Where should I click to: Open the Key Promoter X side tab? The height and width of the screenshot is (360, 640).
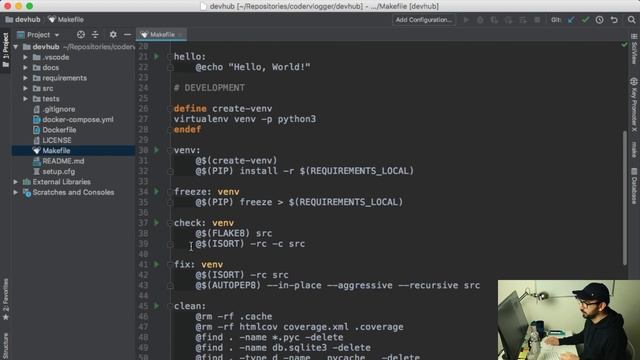(634, 105)
